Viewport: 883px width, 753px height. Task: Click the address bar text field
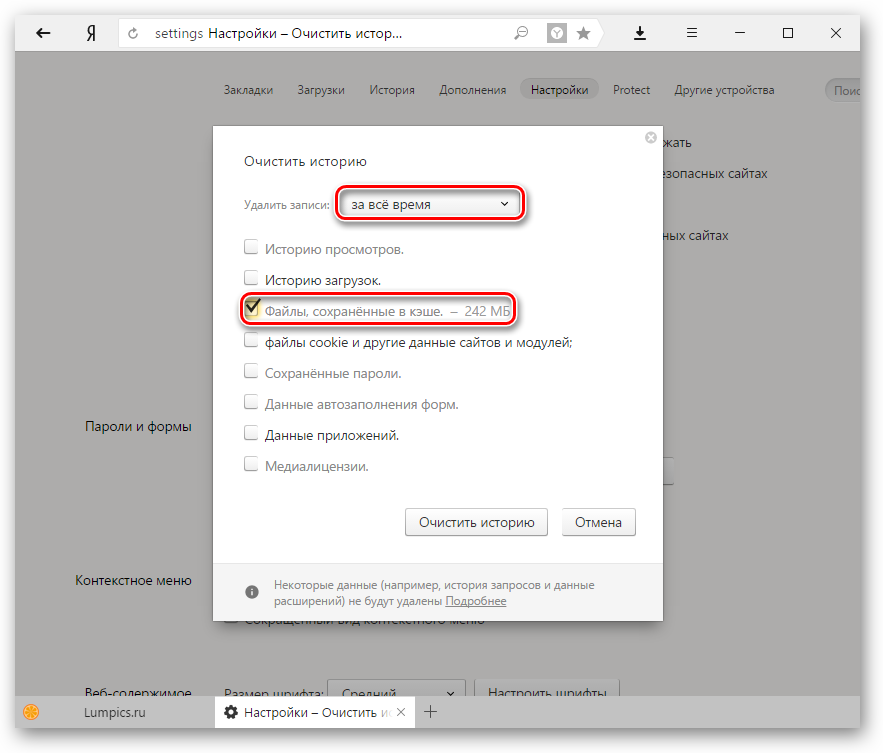330,33
